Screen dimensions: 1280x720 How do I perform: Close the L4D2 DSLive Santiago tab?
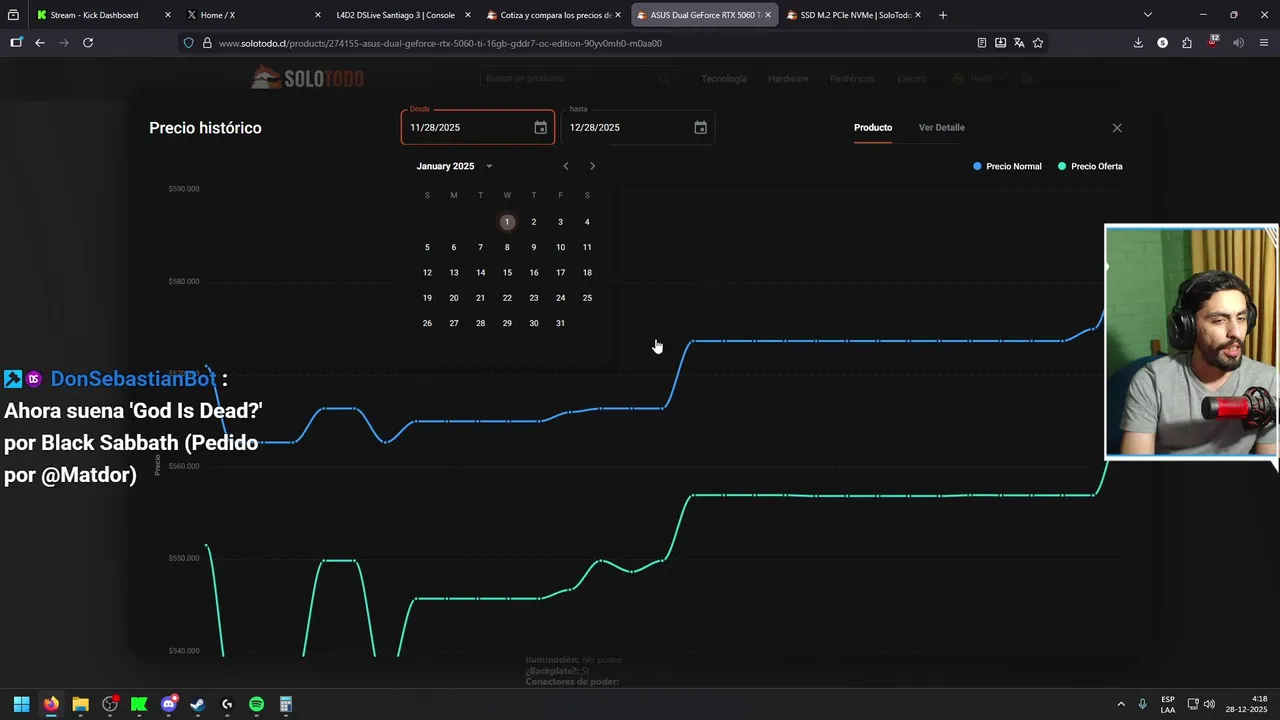[x=467, y=15]
